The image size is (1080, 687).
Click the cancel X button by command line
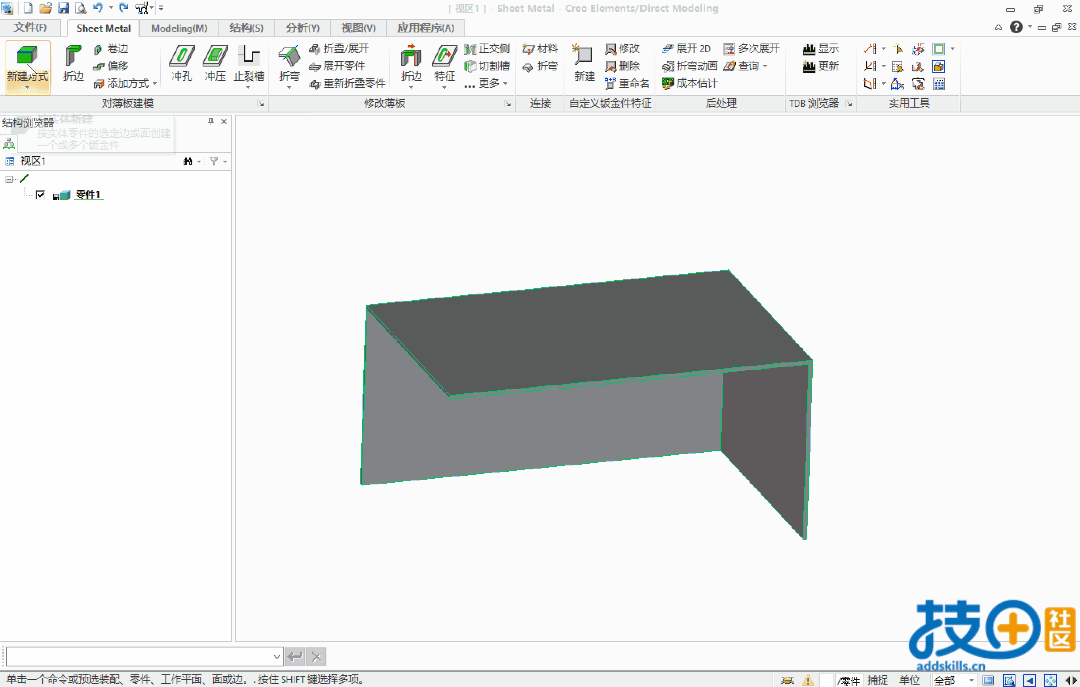[x=316, y=657]
